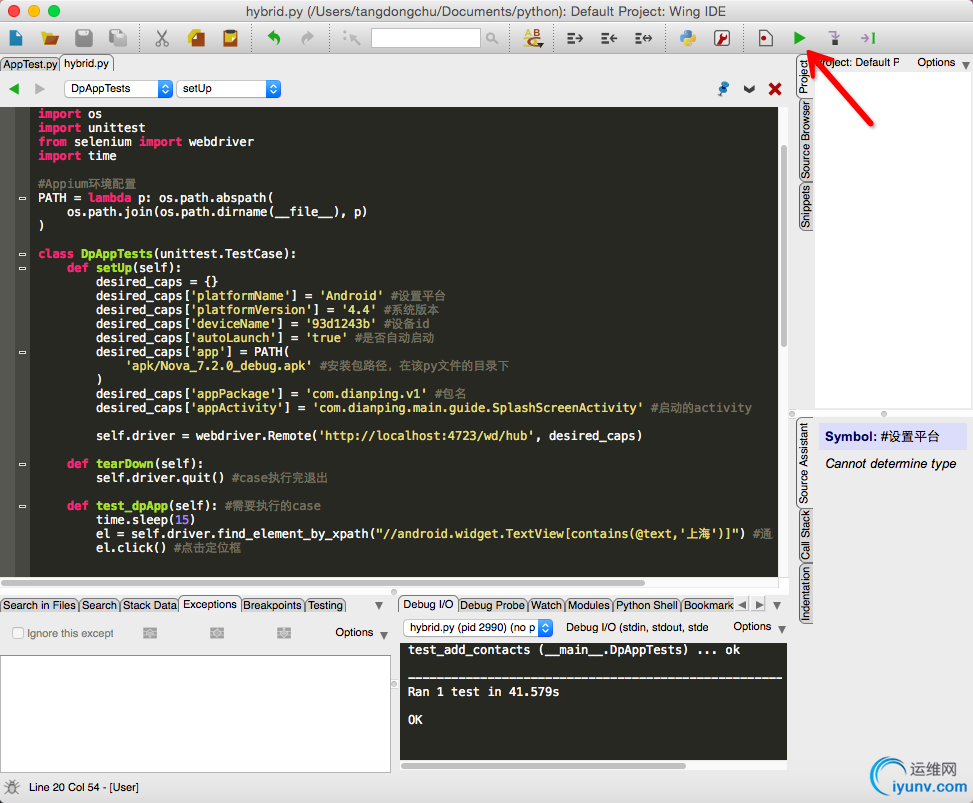Open the find and replace AB icon
Screen dimensions: 973x803
(x=533, y=38)
